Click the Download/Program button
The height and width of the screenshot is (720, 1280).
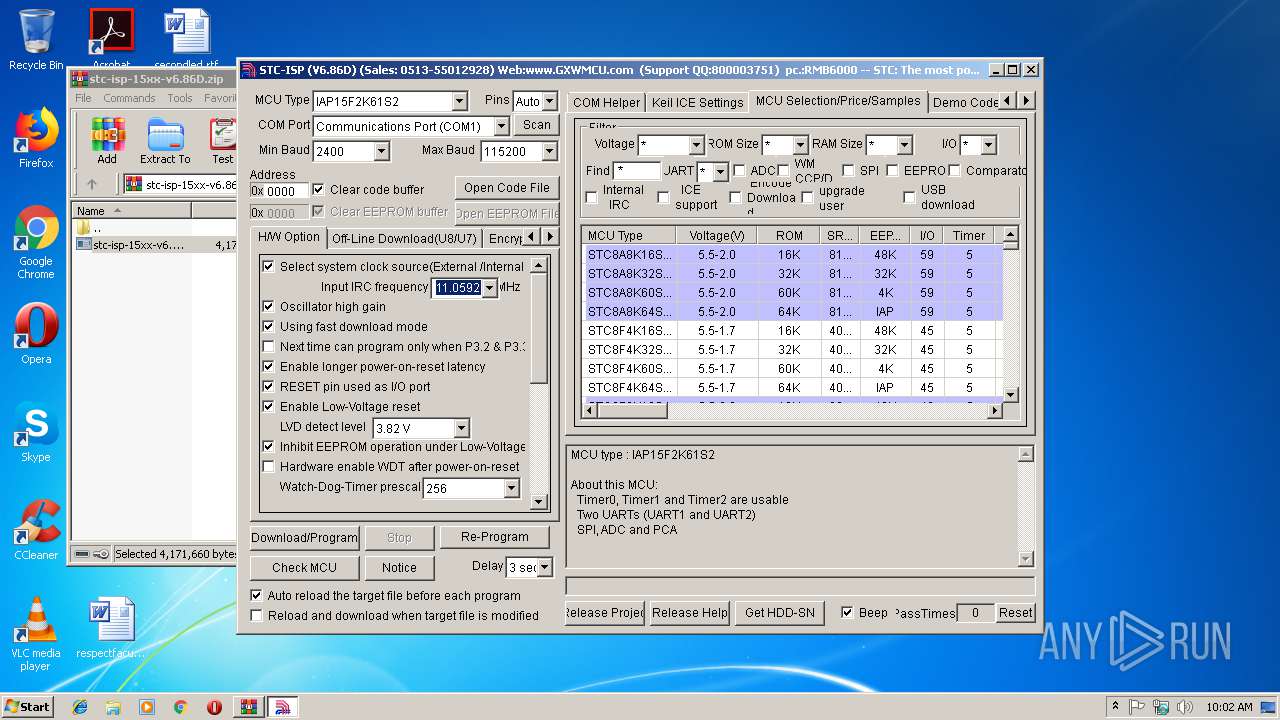(x=304, y=537)
